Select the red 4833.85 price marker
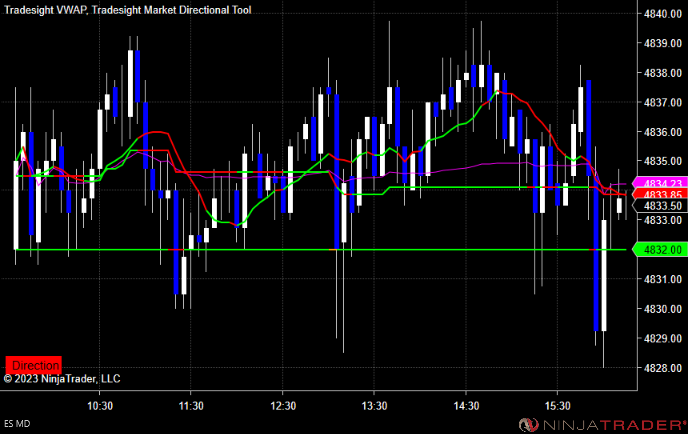Image resolution: width=688 pixels, height=434 pixels. point(659,194)
